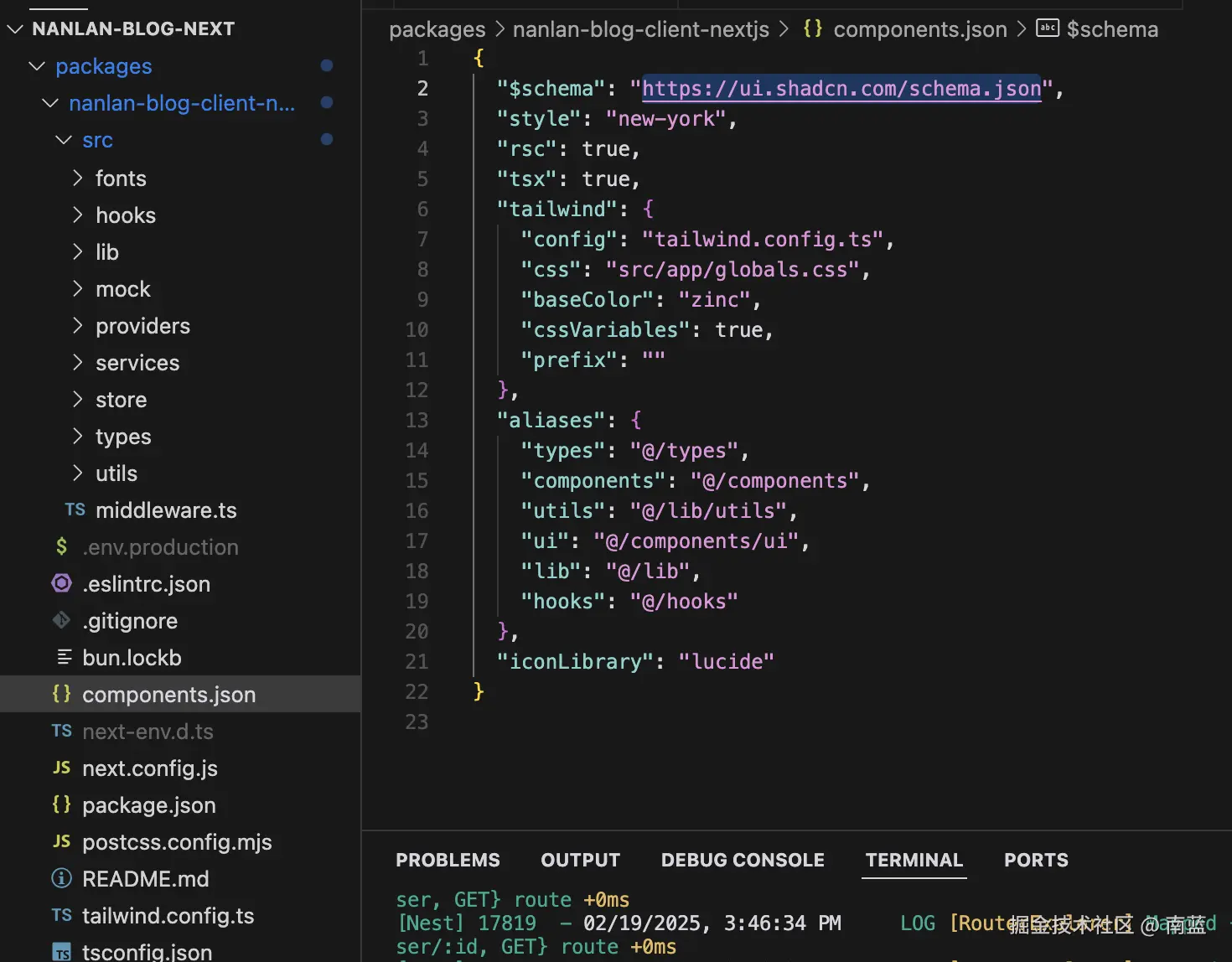Open postcss.config.mjs file
1232x962 pixels.
click(x=177, y=841)
